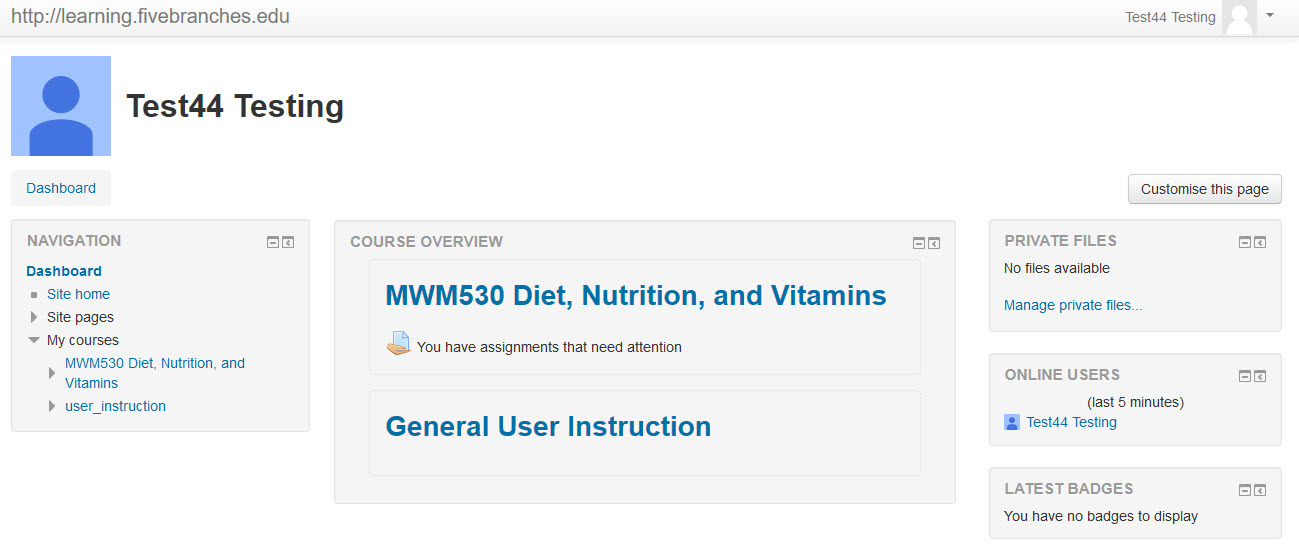The width and height of the screenshot is (1299, 549).
Task: Collapse the Navigation block with minus icon
Action: pos(273,242)
